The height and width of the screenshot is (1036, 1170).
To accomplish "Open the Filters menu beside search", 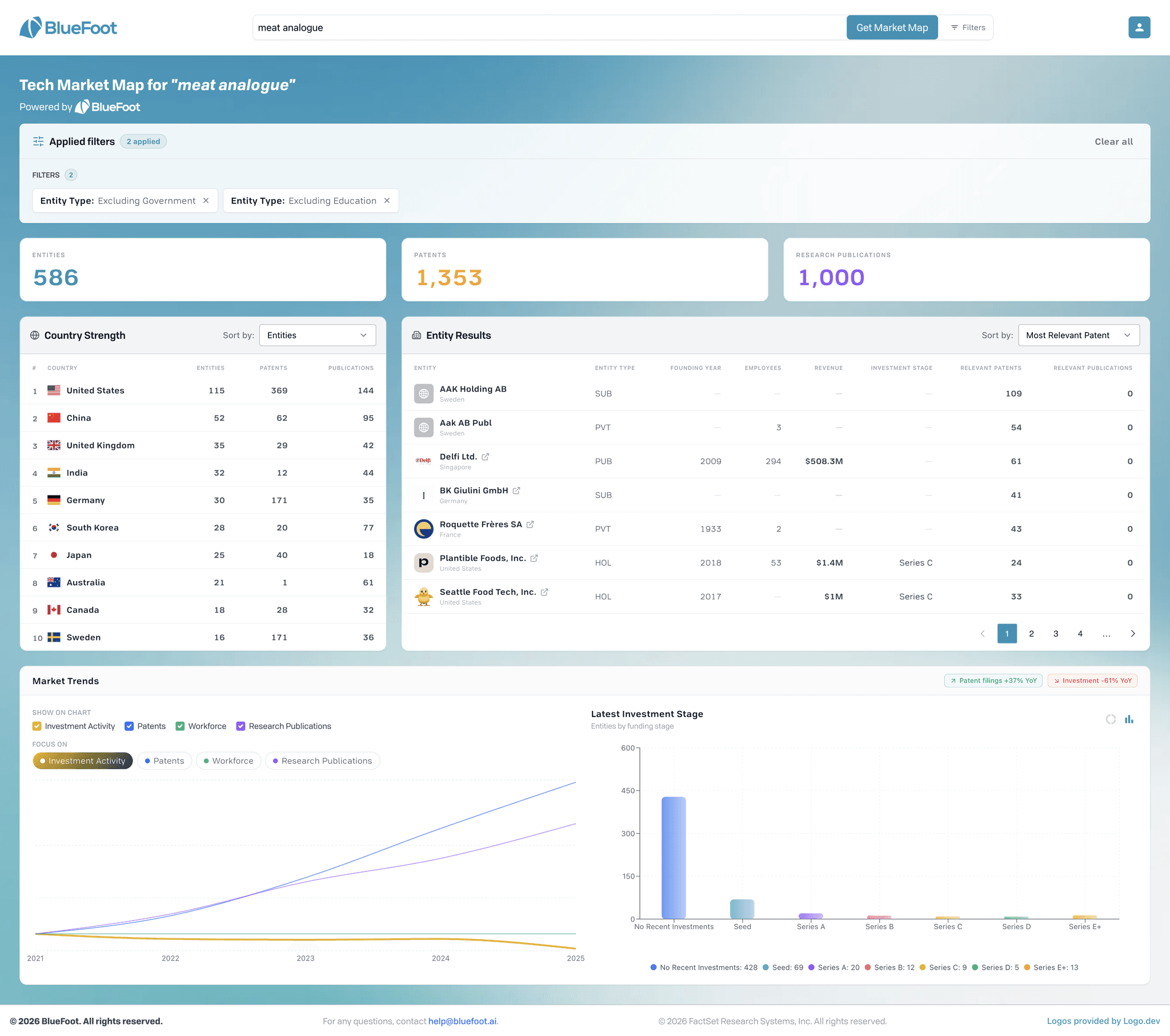I will pos(968,27).
